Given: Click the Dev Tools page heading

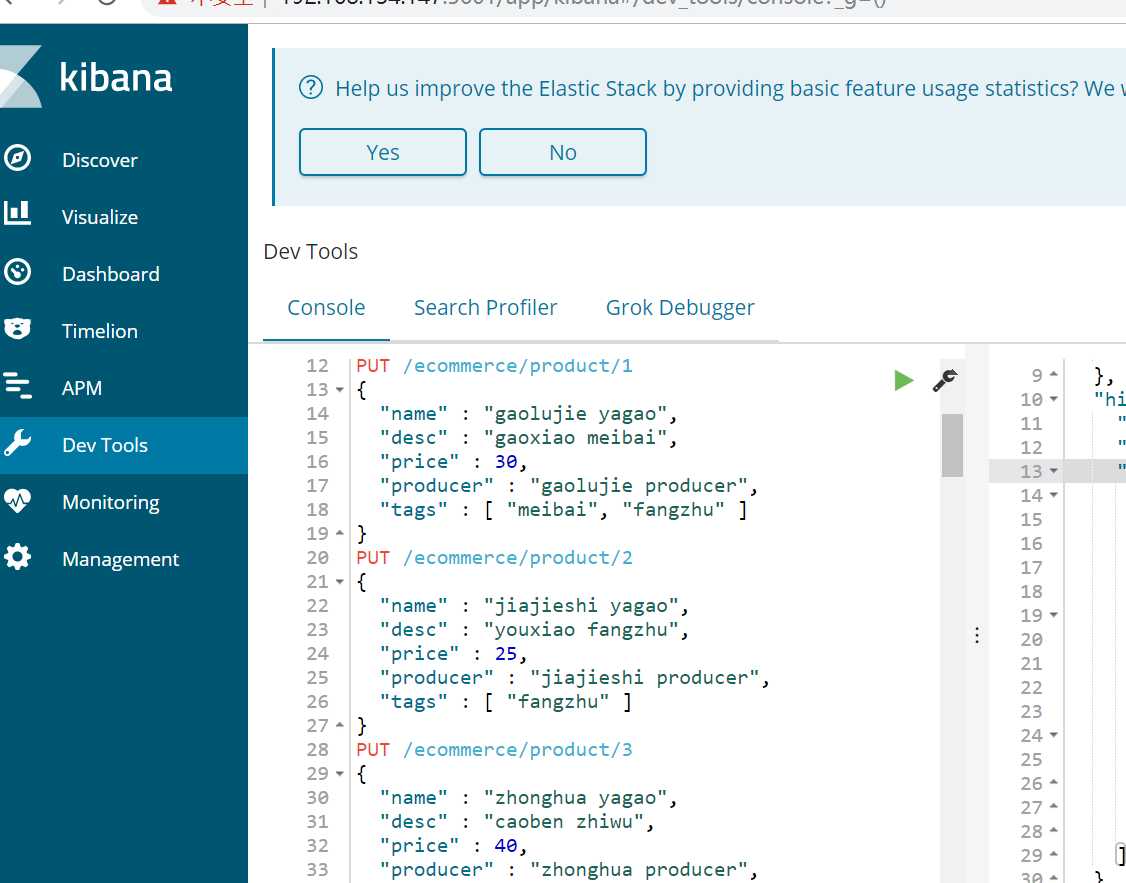Looking at the screenshot, I should pos(311,252).
